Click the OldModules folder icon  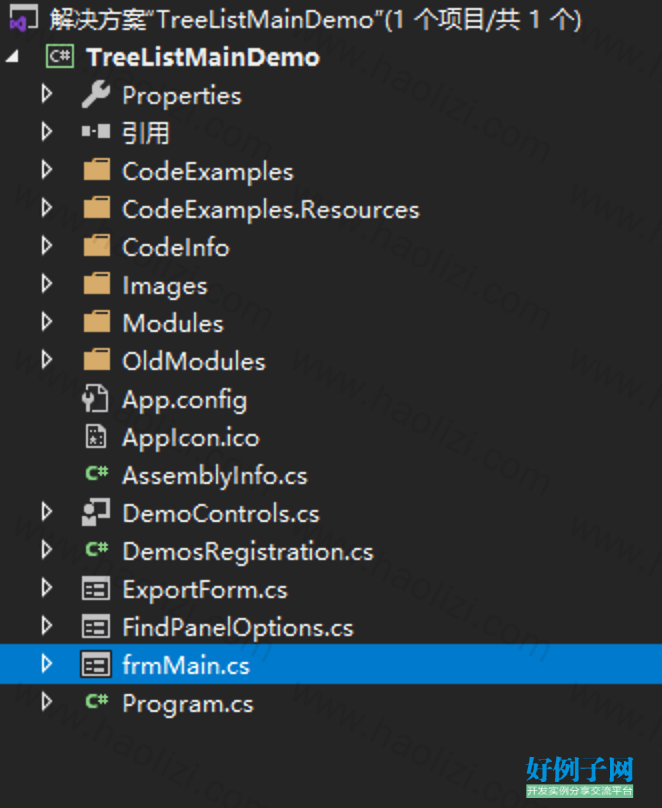(x=97, y=360)
